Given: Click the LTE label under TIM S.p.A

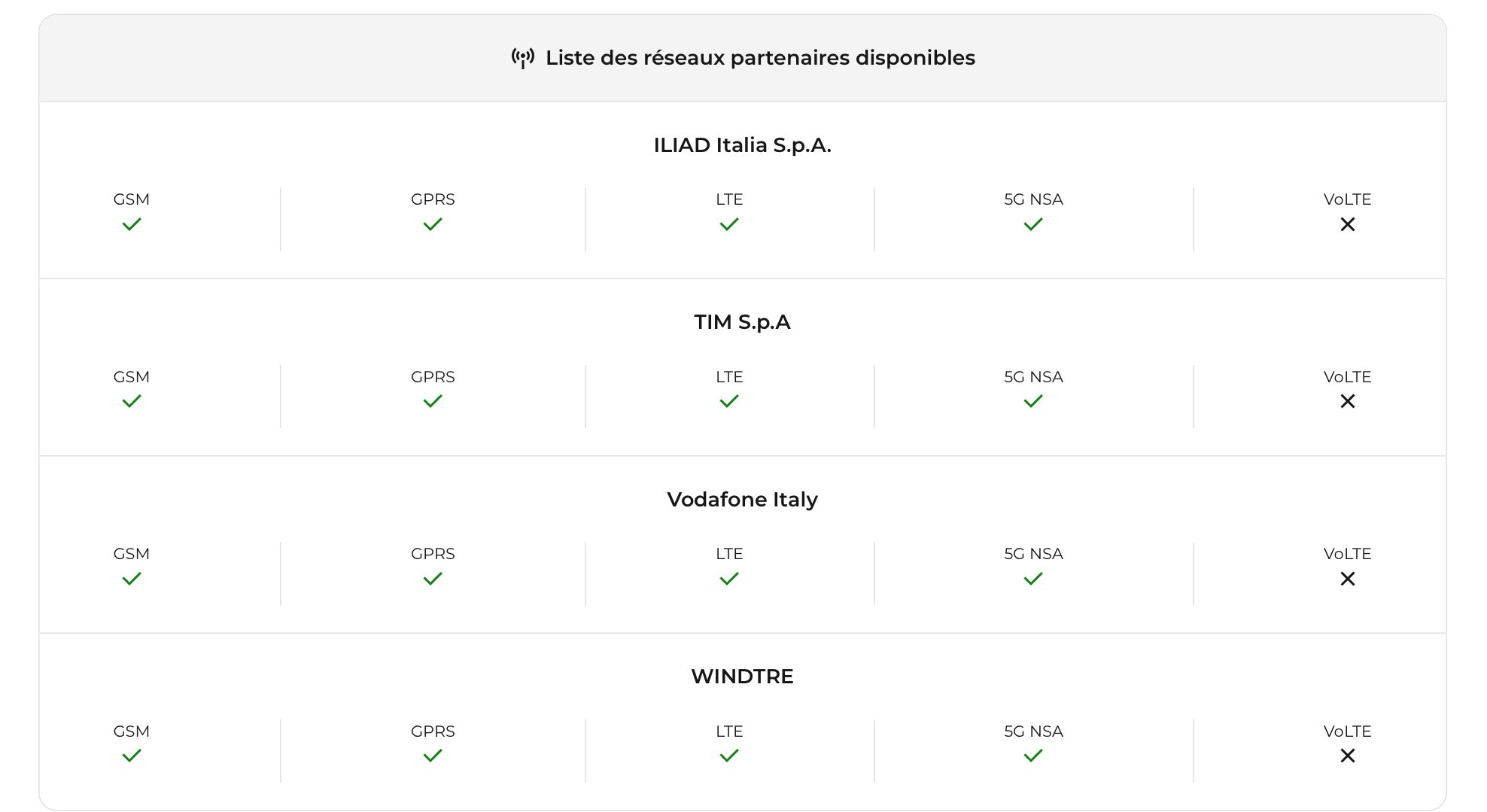Looking at the screenshot, I should point(729,377).
